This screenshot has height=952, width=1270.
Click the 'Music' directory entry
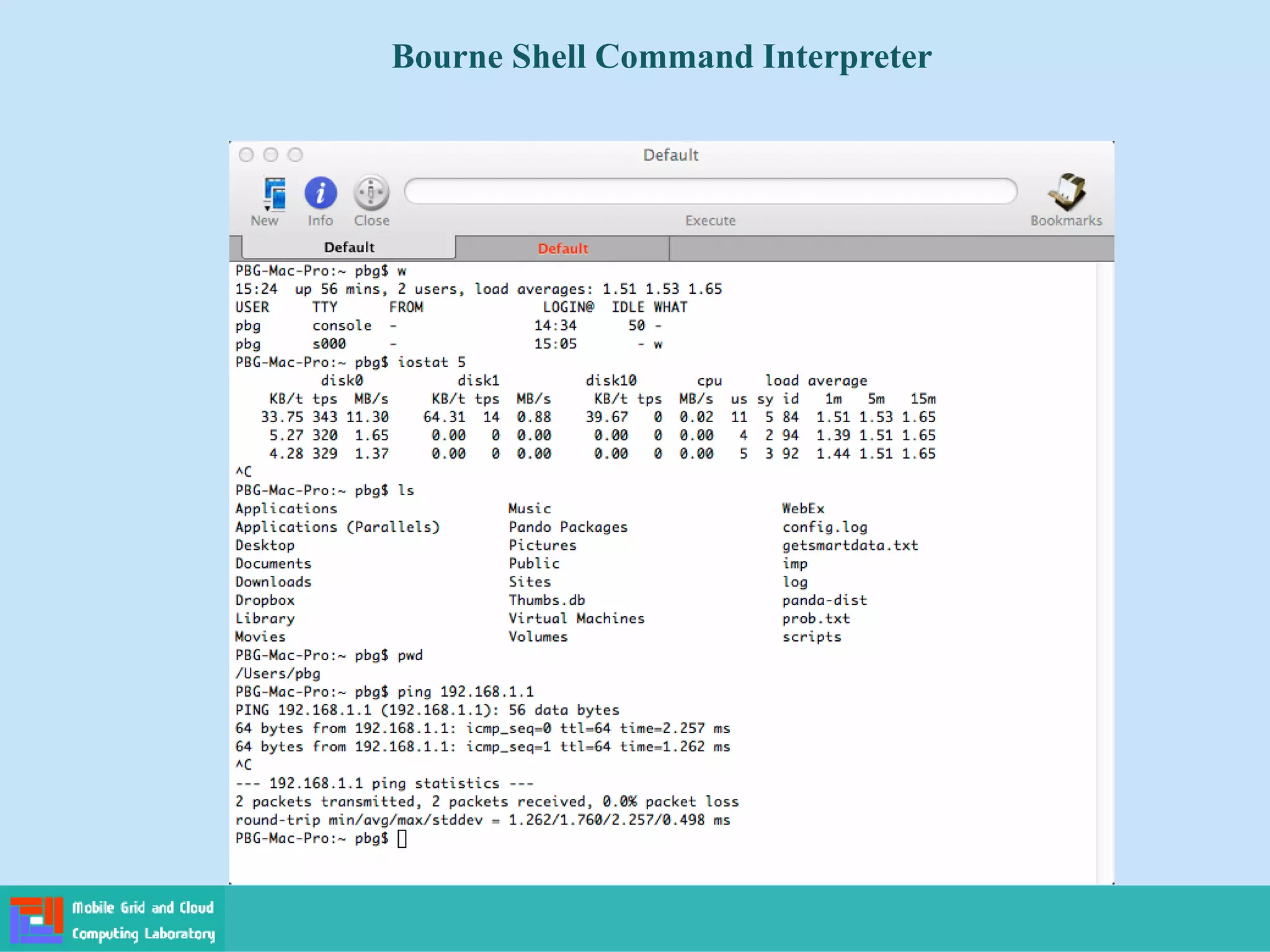(530, 508)
